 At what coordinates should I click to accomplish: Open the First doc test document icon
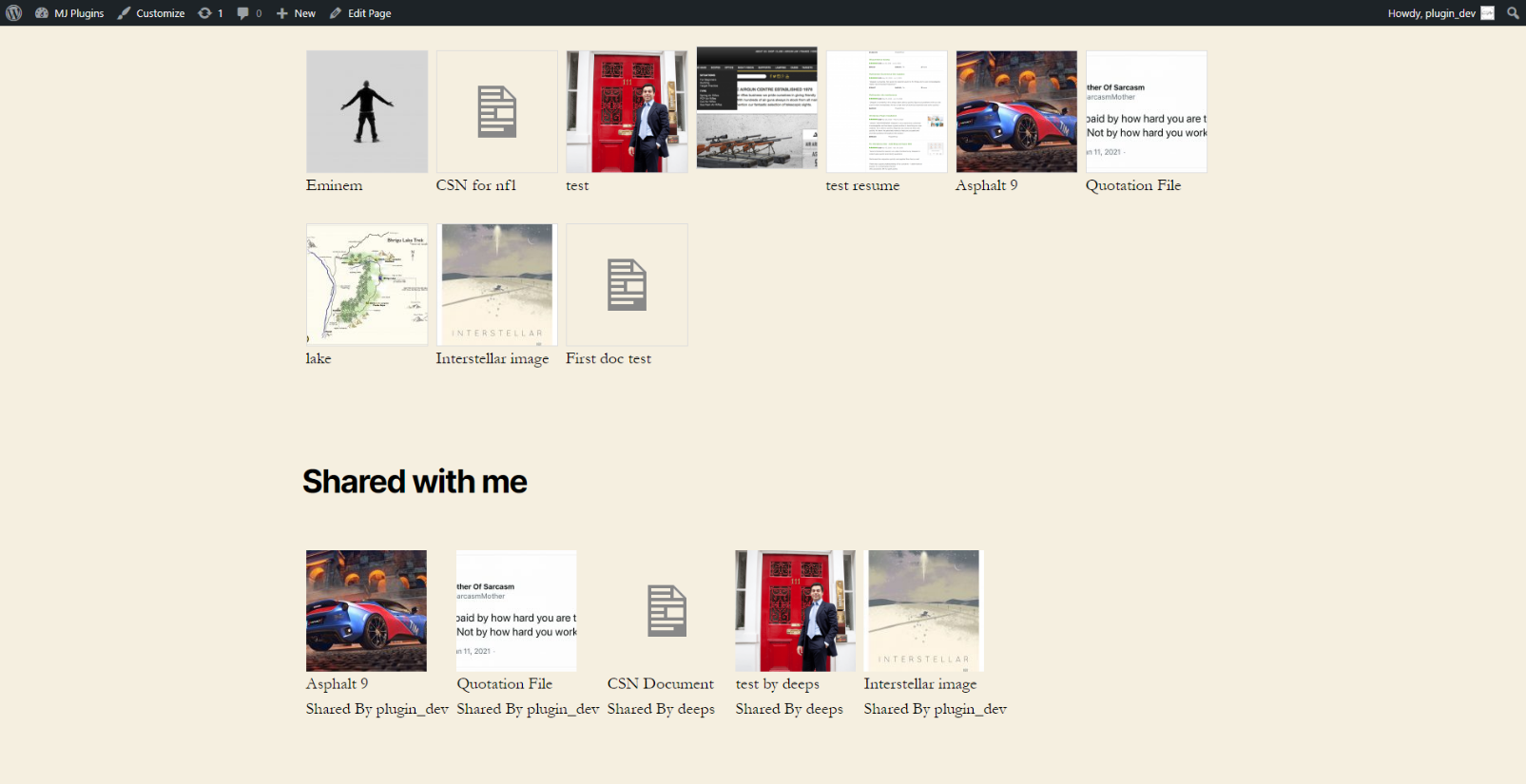(x=627, y=284)
